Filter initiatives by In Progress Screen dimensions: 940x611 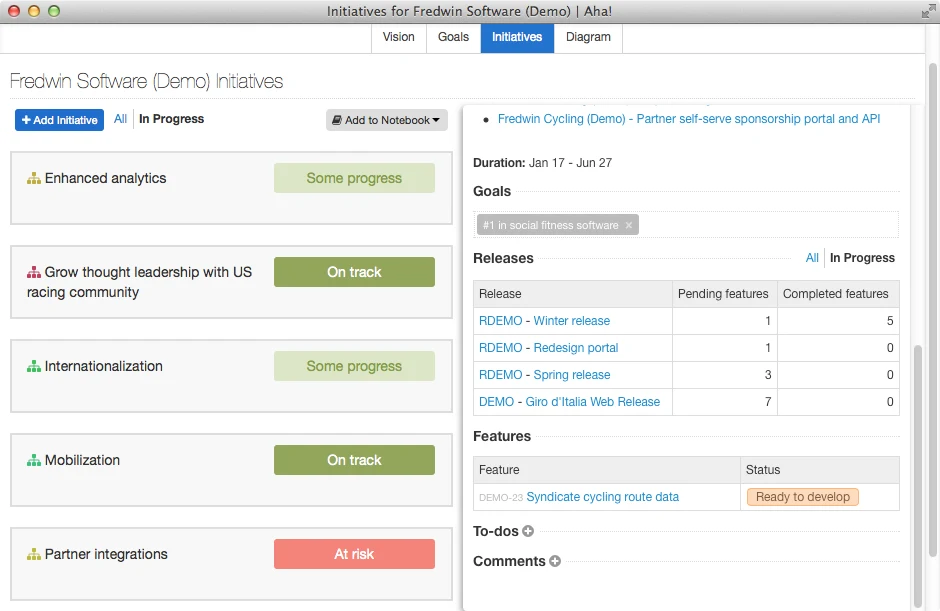[x=171, y=119]
